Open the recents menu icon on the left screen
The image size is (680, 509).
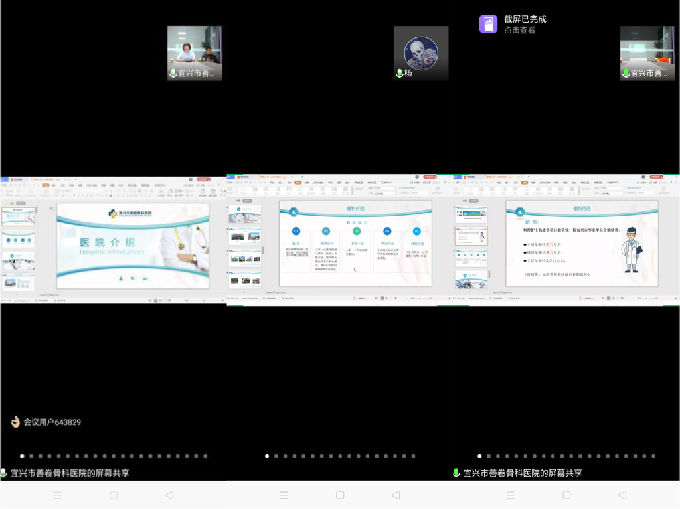[x=57, y=495]
